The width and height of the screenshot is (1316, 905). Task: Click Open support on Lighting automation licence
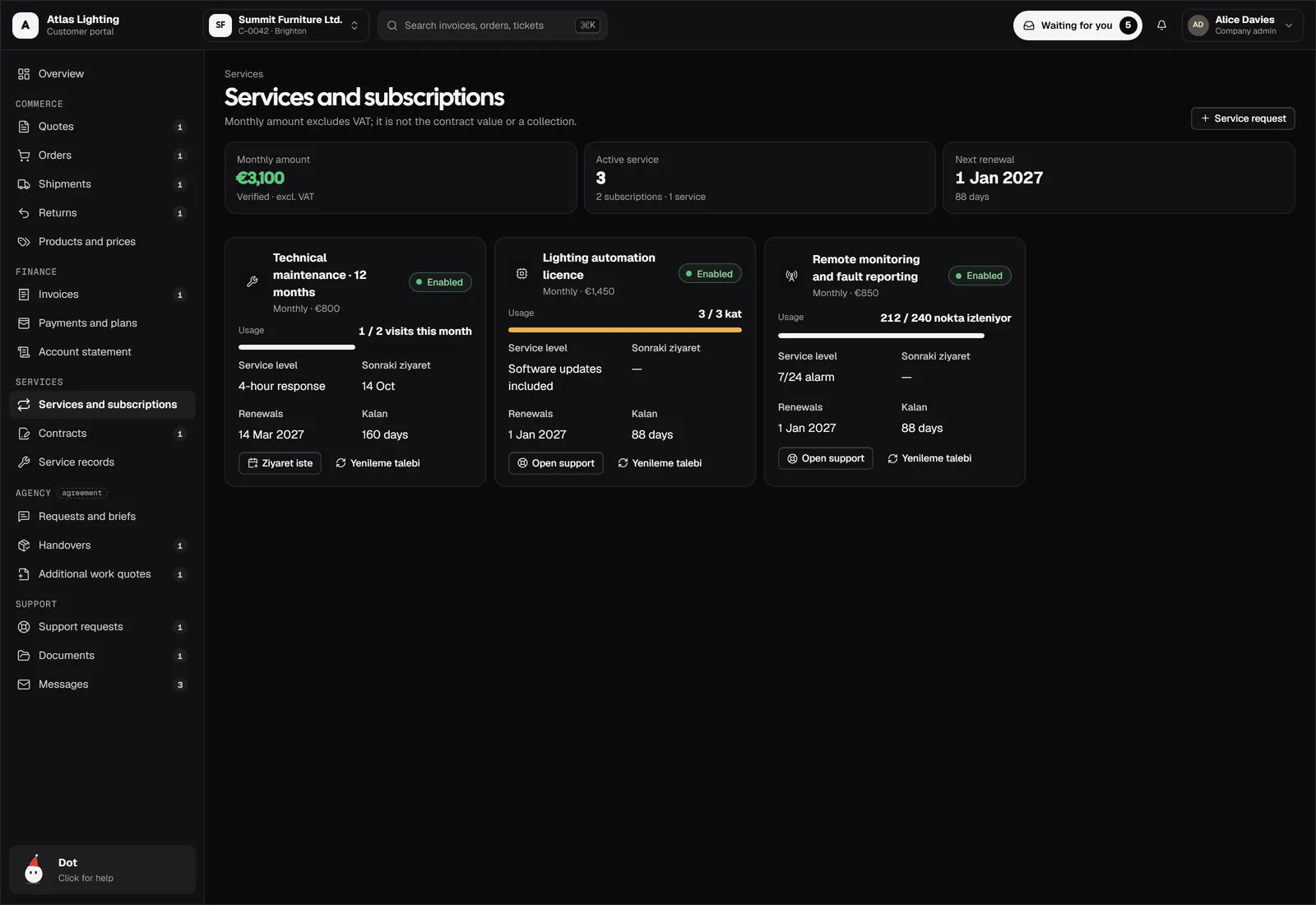[556, 463]
